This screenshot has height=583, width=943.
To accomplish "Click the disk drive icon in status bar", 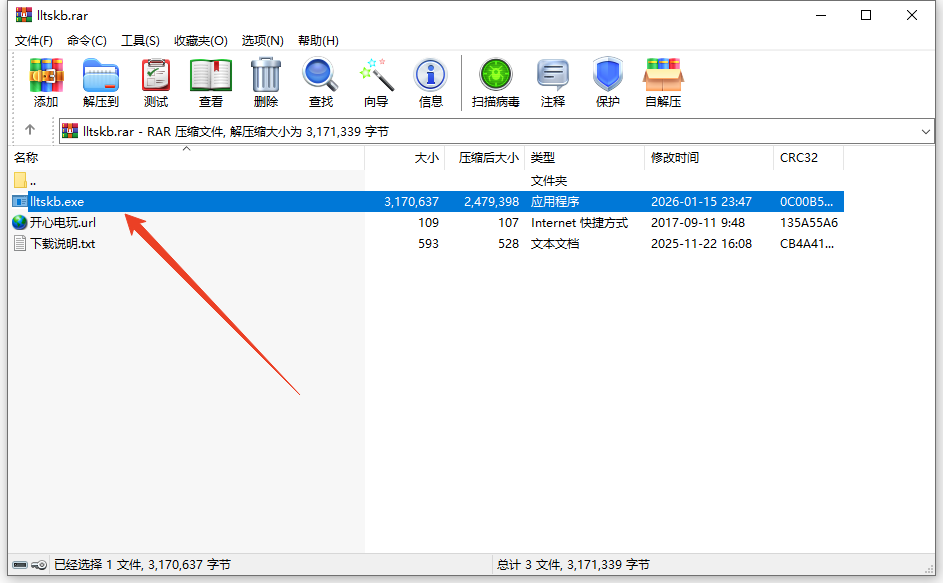I will point(20,565).
